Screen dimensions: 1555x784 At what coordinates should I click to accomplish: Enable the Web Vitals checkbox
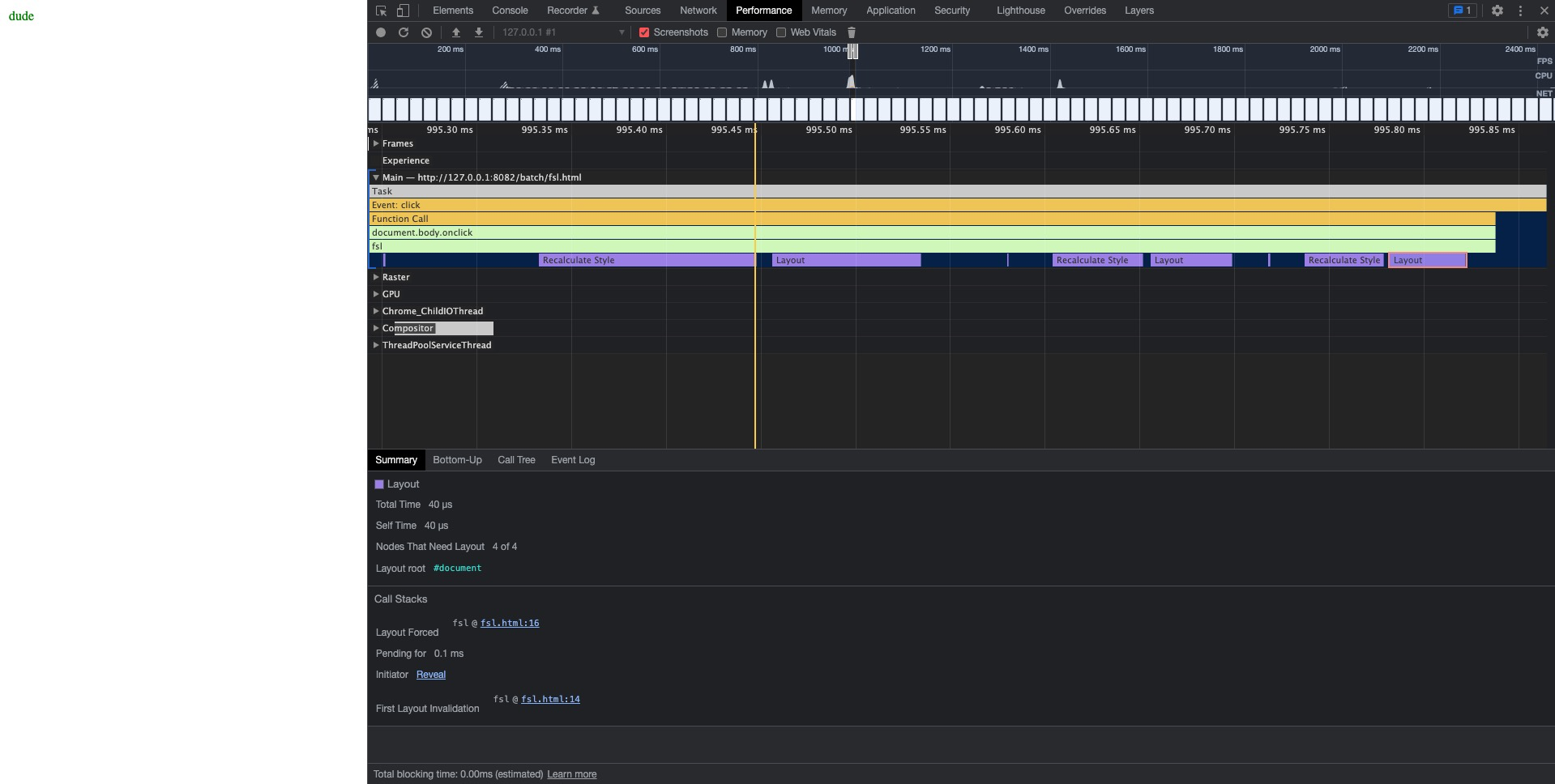(781, 32)
